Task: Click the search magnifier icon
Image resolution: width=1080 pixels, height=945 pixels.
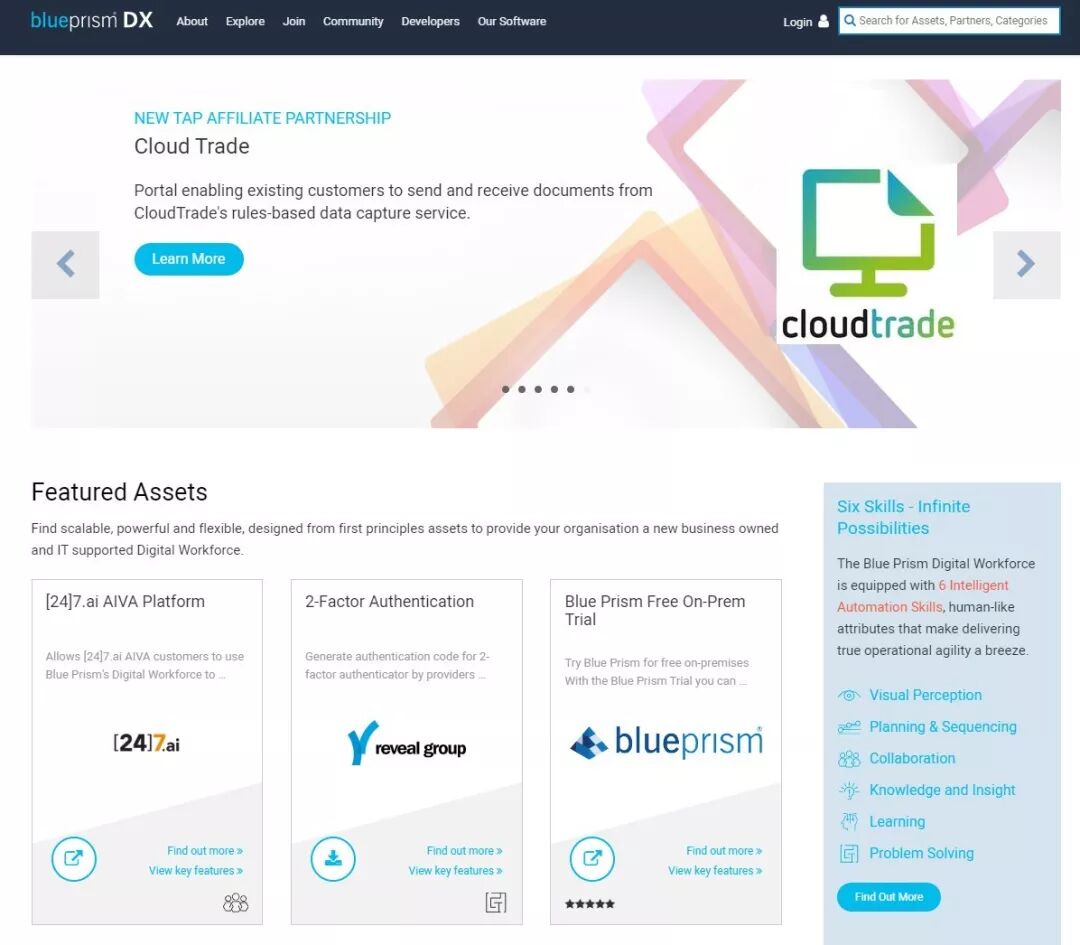Action: [850, 21]
